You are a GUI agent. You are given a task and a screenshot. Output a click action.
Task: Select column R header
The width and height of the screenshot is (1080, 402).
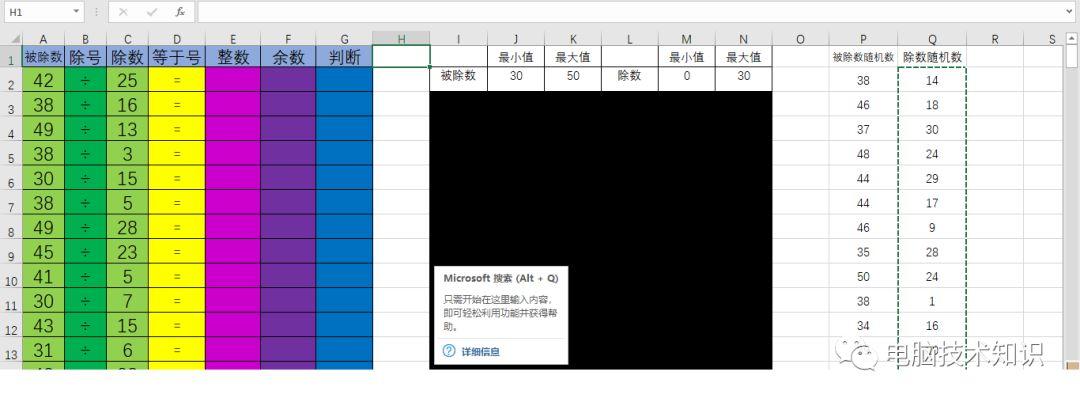click(995, 40)
